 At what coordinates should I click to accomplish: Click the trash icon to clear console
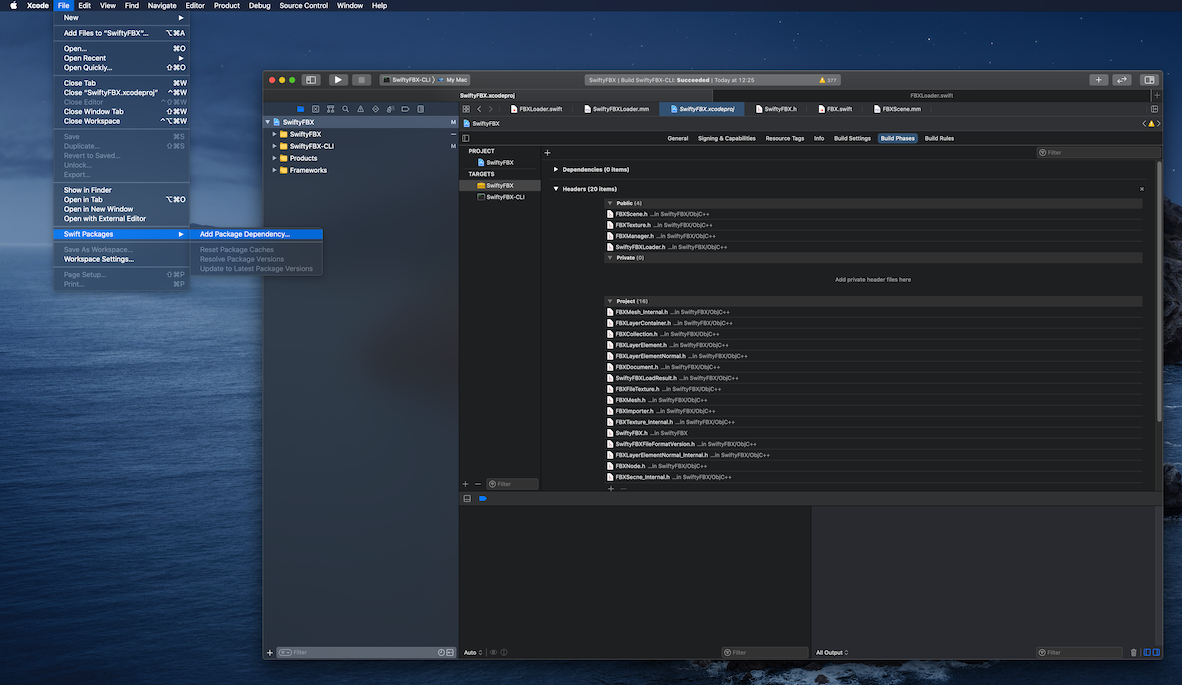(x=1133, y=653)
